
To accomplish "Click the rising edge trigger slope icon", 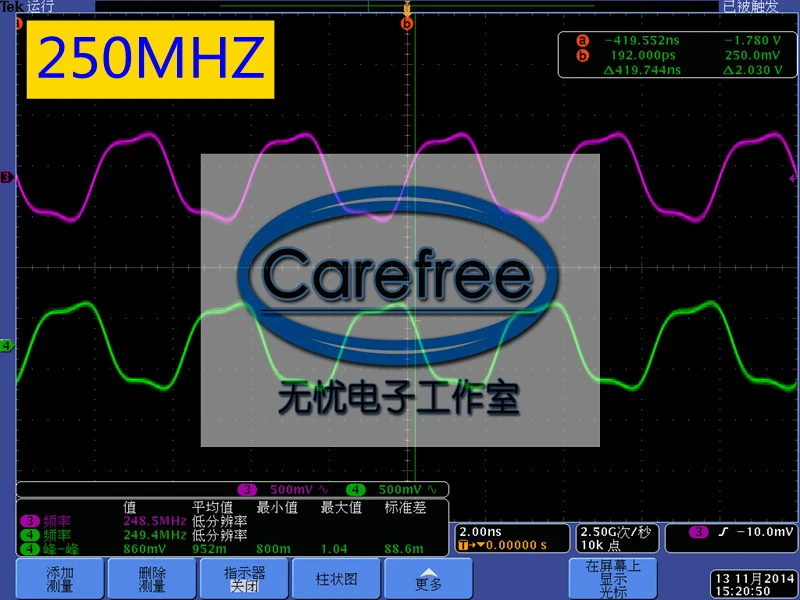I will point(723,532).
